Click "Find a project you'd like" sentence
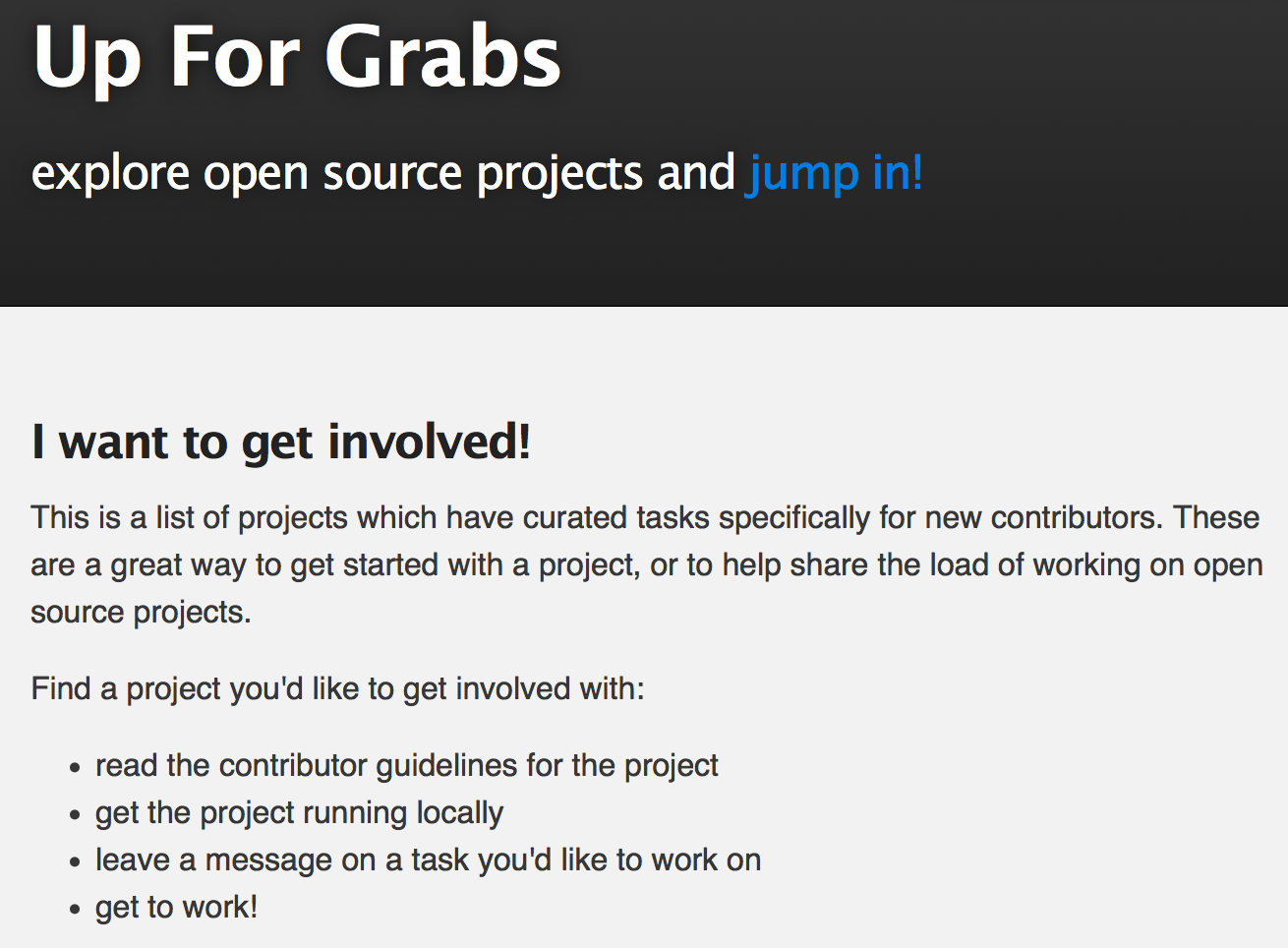The image size is (1288, 948). [337, 688]
